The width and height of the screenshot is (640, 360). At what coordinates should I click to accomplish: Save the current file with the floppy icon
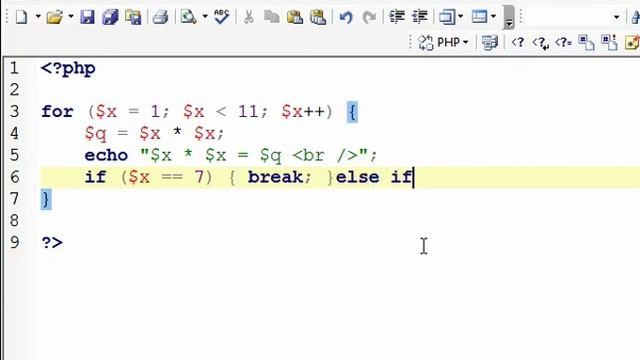pos(87,17)
